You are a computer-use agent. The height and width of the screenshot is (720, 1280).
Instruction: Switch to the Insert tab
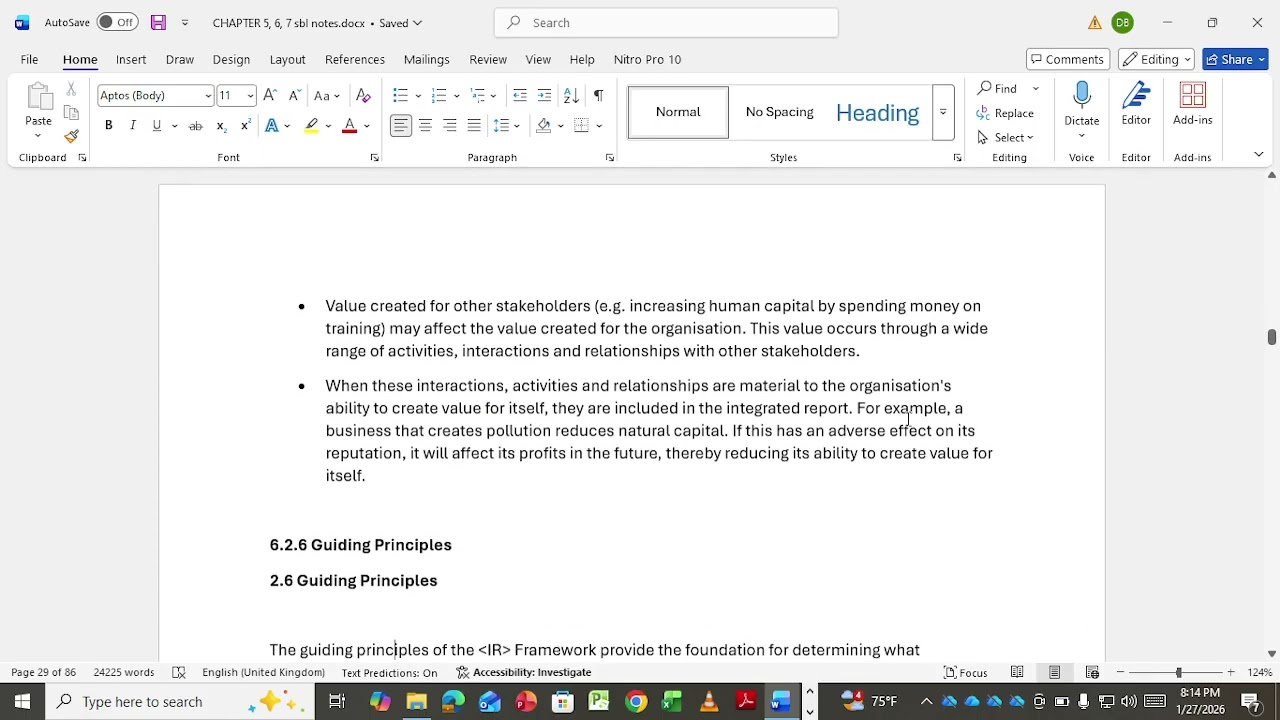click(x=131, y=59)
